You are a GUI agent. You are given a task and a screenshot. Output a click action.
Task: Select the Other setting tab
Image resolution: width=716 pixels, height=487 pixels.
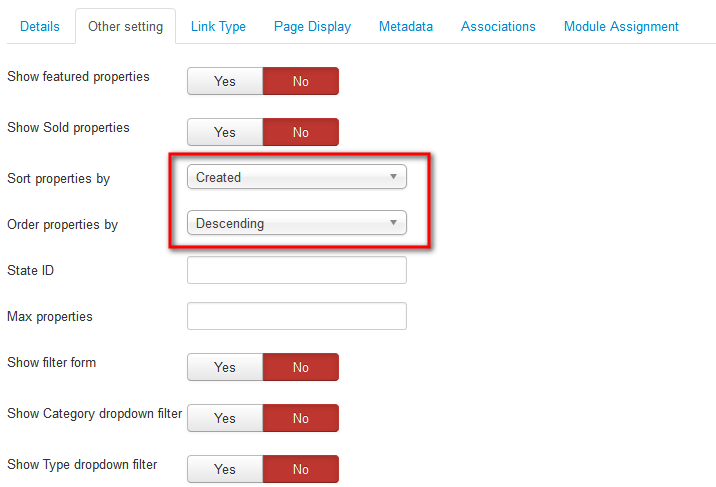(126, 26)
